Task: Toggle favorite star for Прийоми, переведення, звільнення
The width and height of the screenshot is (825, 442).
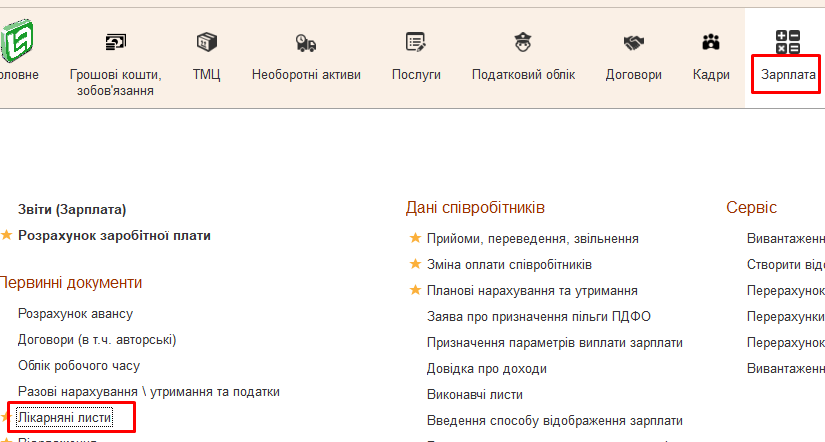Action: 415,238
